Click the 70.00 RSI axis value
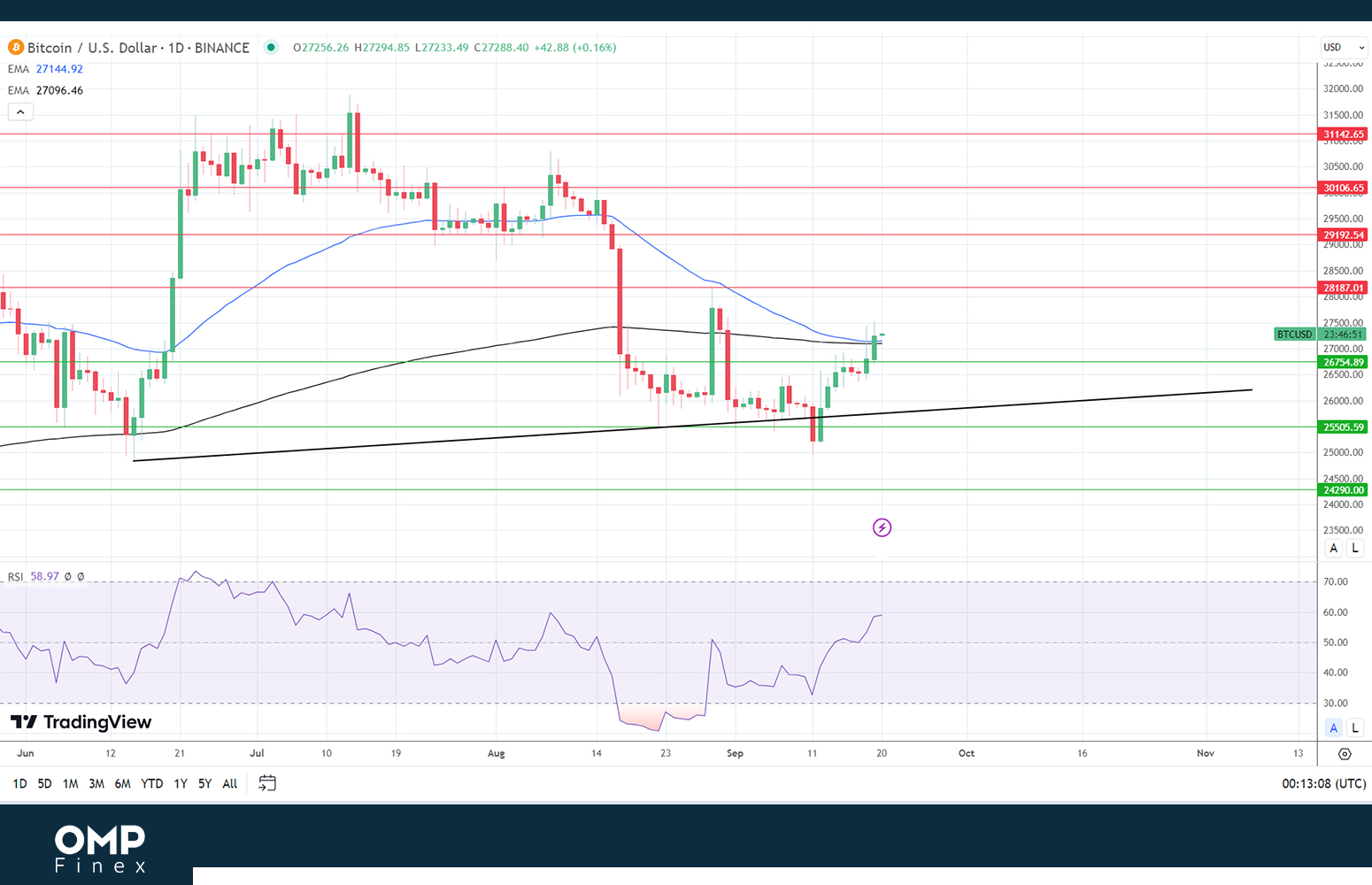The width and height of the screenshot is (1372, 885). [1336, 581]
